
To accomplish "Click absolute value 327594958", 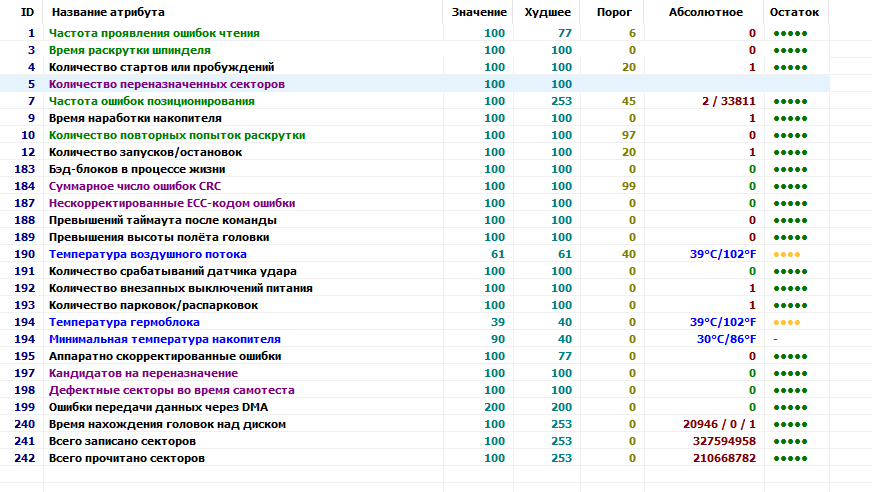I will point(724,441).
